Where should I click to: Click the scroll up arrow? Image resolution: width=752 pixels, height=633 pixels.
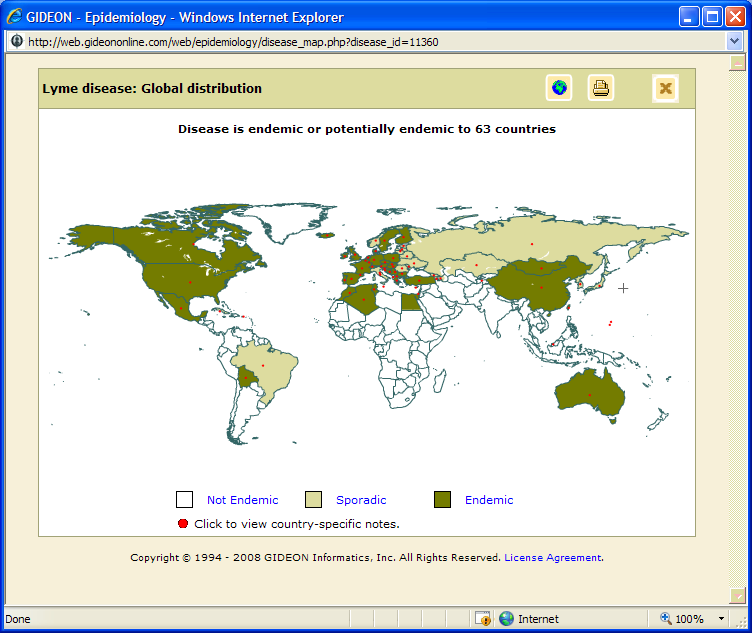[x=737, y=63]
